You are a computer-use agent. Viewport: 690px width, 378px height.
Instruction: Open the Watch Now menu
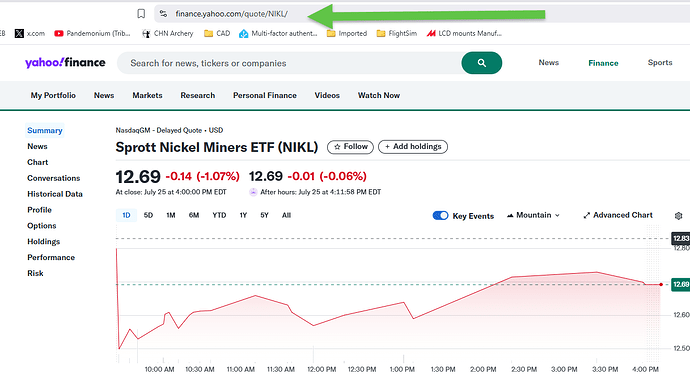pos(379,95)
